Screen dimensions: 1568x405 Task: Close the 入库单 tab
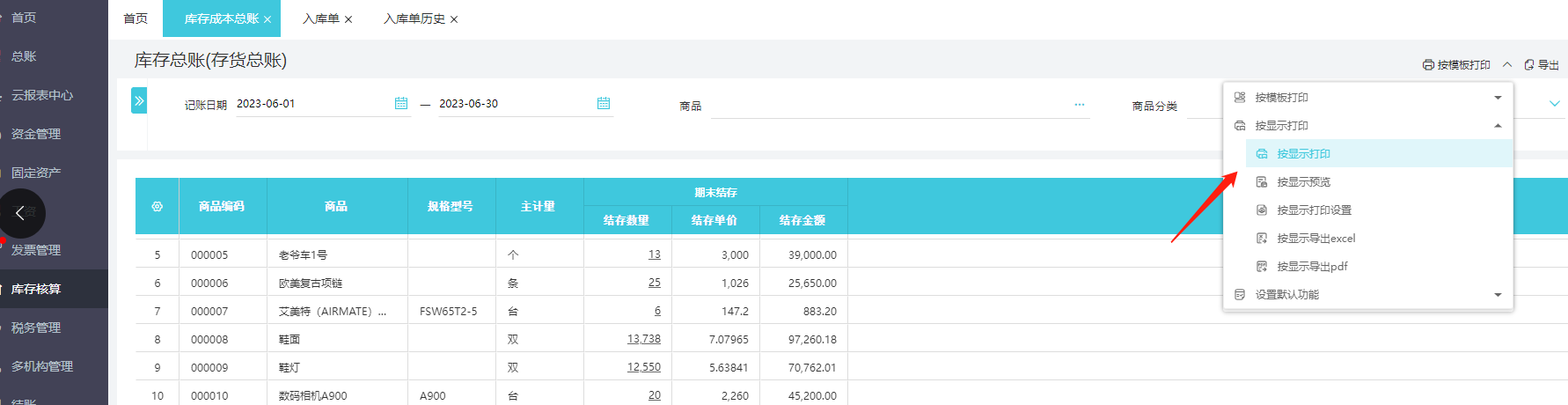point(348,19)
